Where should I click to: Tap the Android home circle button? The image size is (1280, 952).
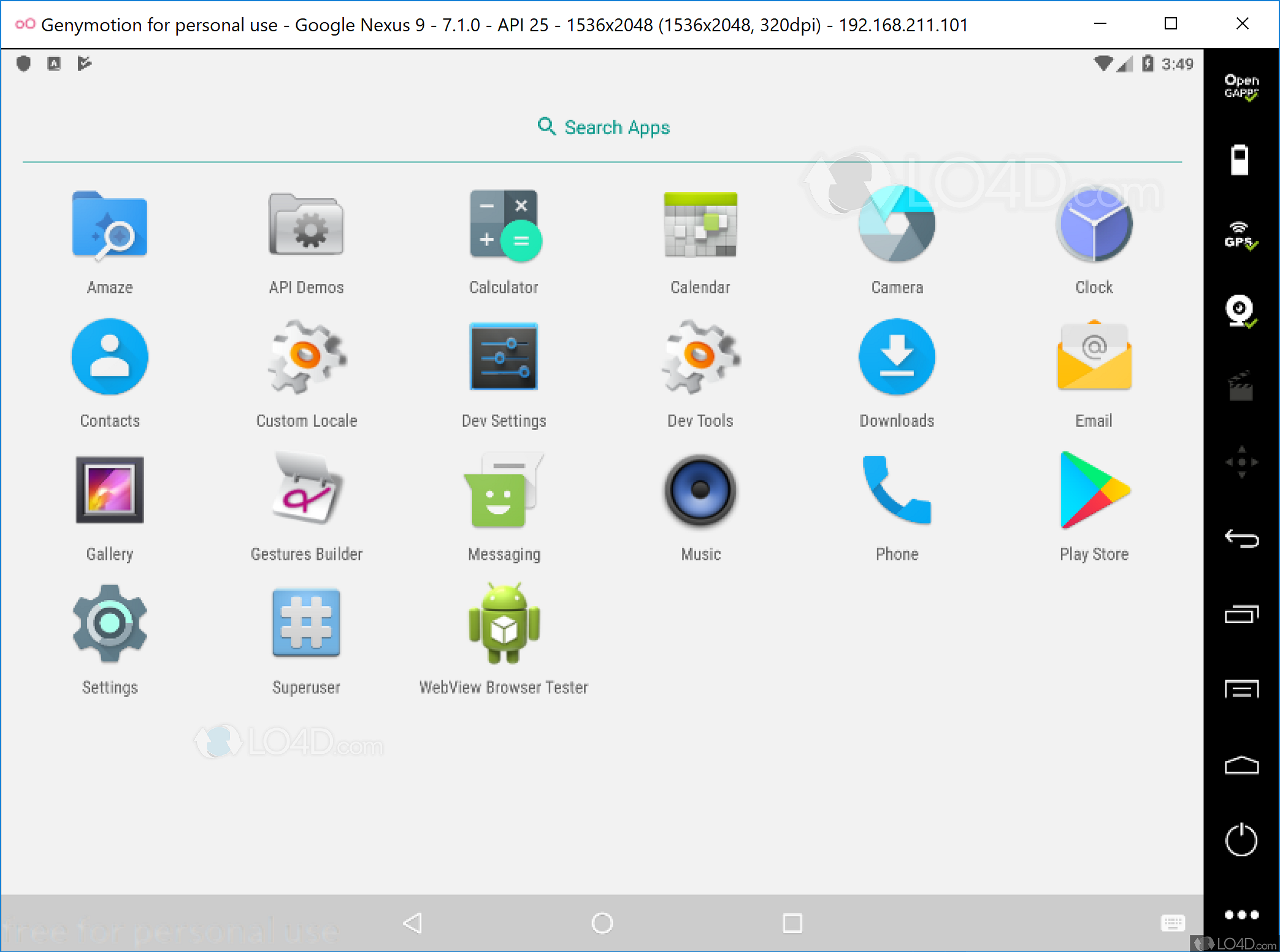pyautogui.click(x=602, y=923)
